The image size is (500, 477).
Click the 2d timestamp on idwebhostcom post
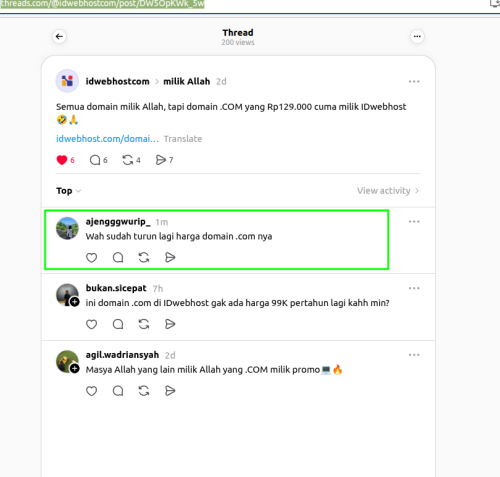click(x=221, y=82)
